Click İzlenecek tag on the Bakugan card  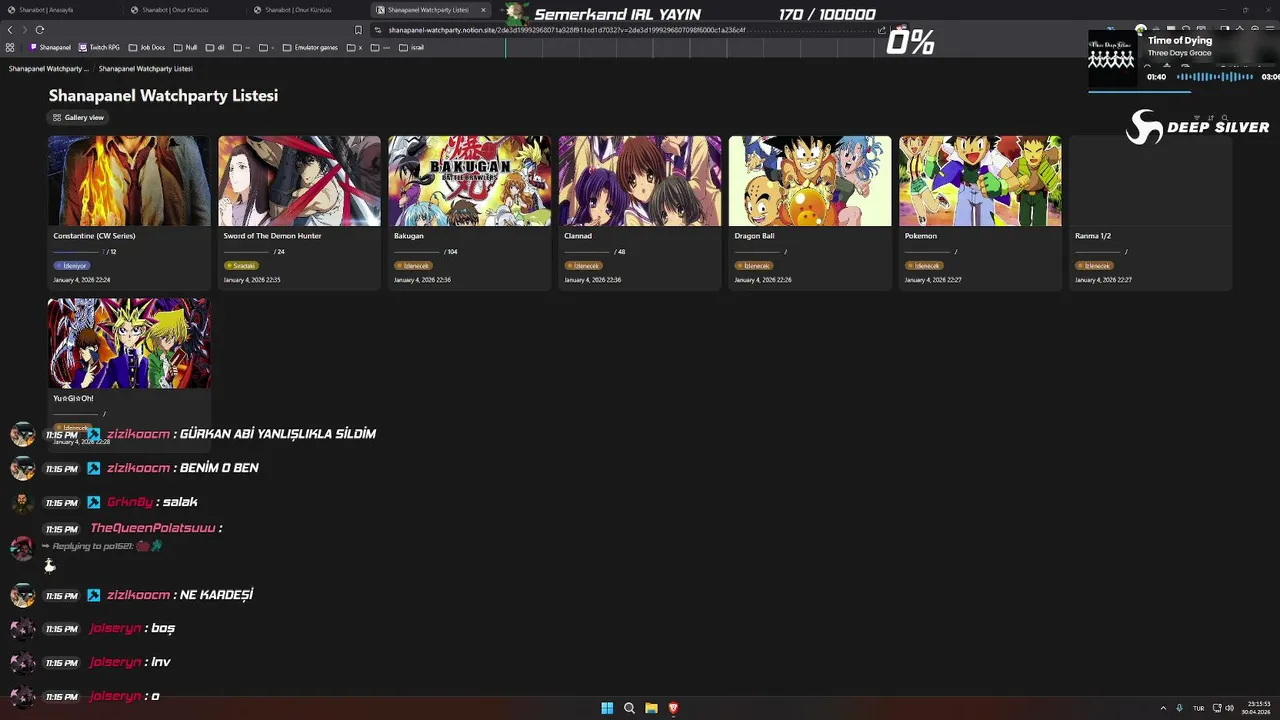pyautogui.click(x=413, y=266)
